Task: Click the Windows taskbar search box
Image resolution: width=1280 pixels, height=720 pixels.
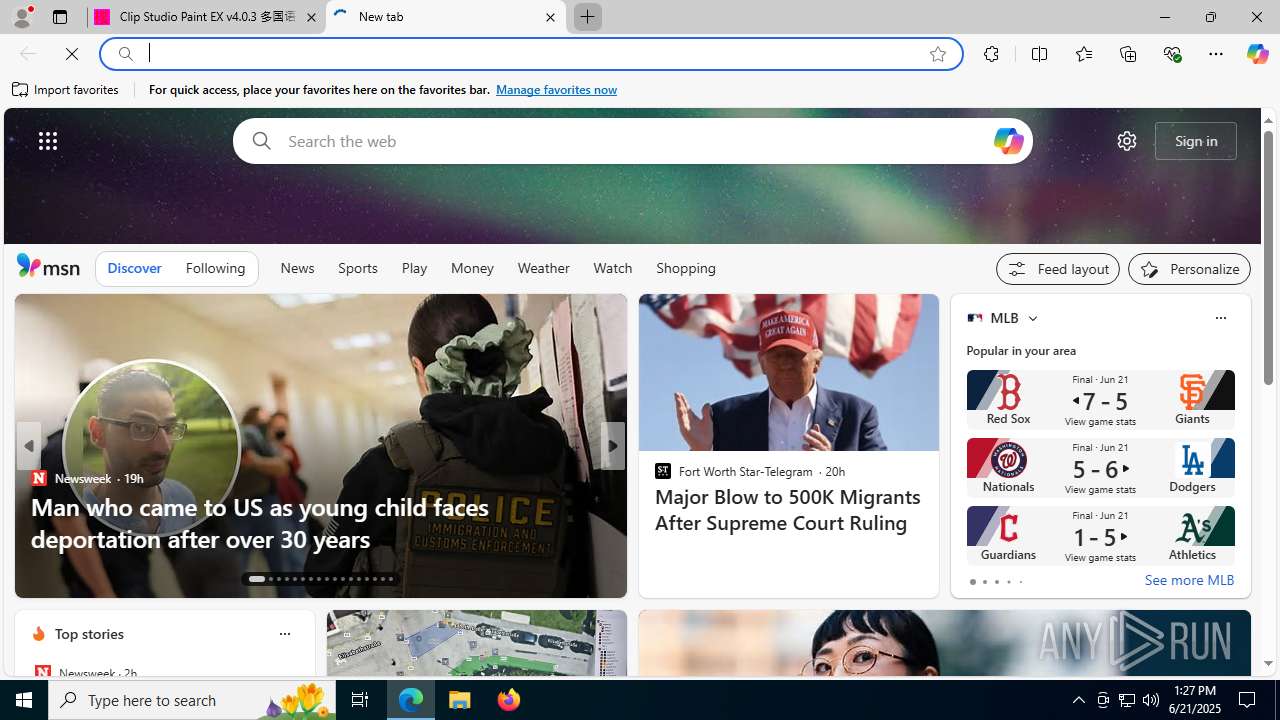Action: 190,700
